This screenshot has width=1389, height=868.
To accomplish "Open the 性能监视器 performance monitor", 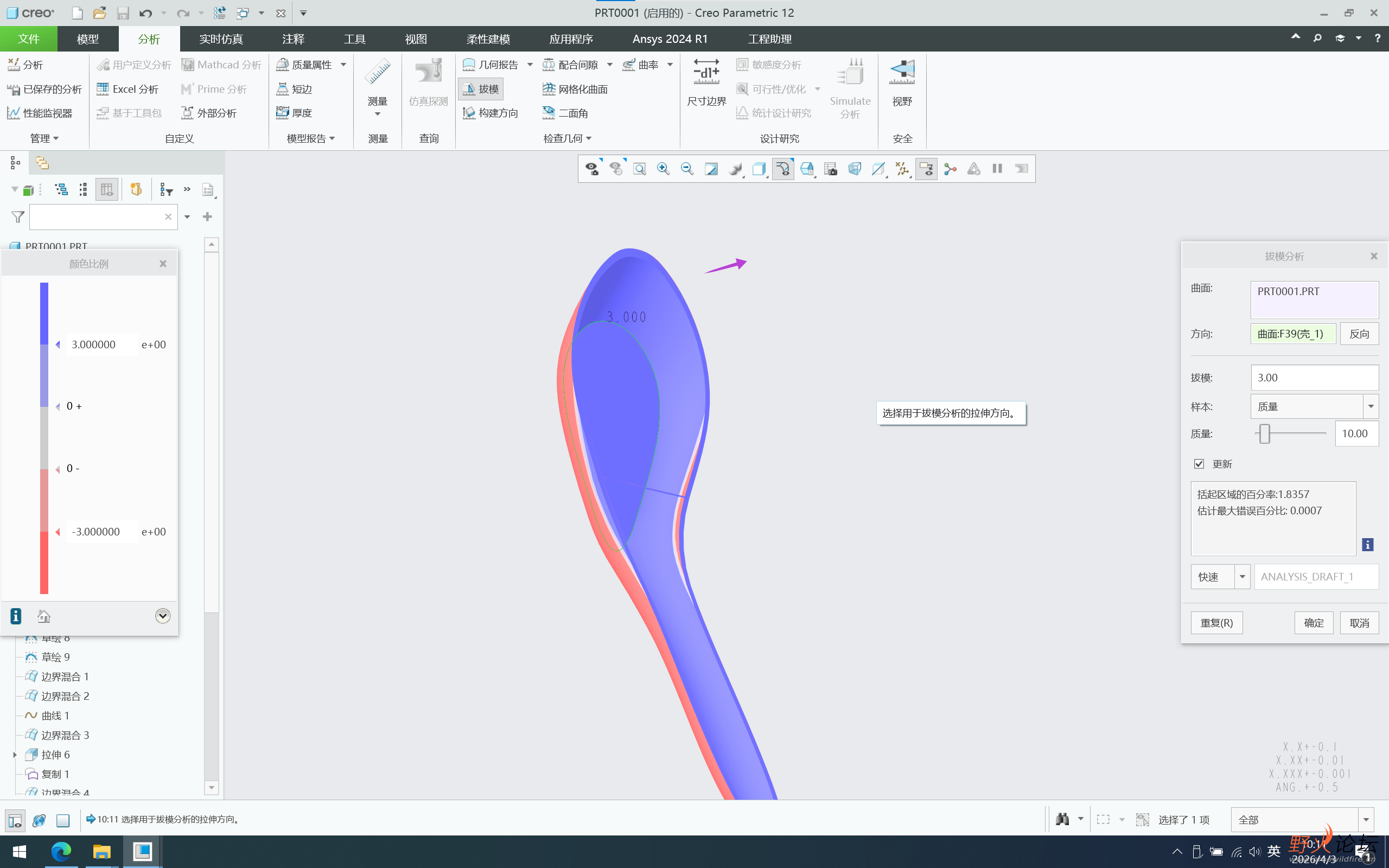I will click(x=40, y=113).
